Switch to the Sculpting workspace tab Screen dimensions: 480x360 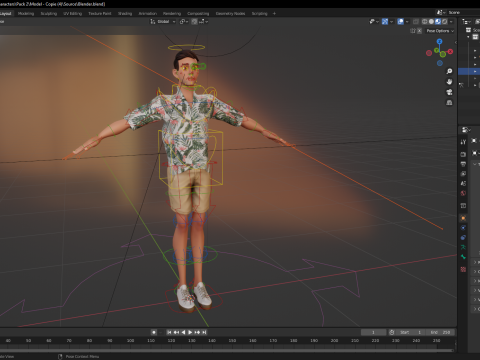coord(49,14)
